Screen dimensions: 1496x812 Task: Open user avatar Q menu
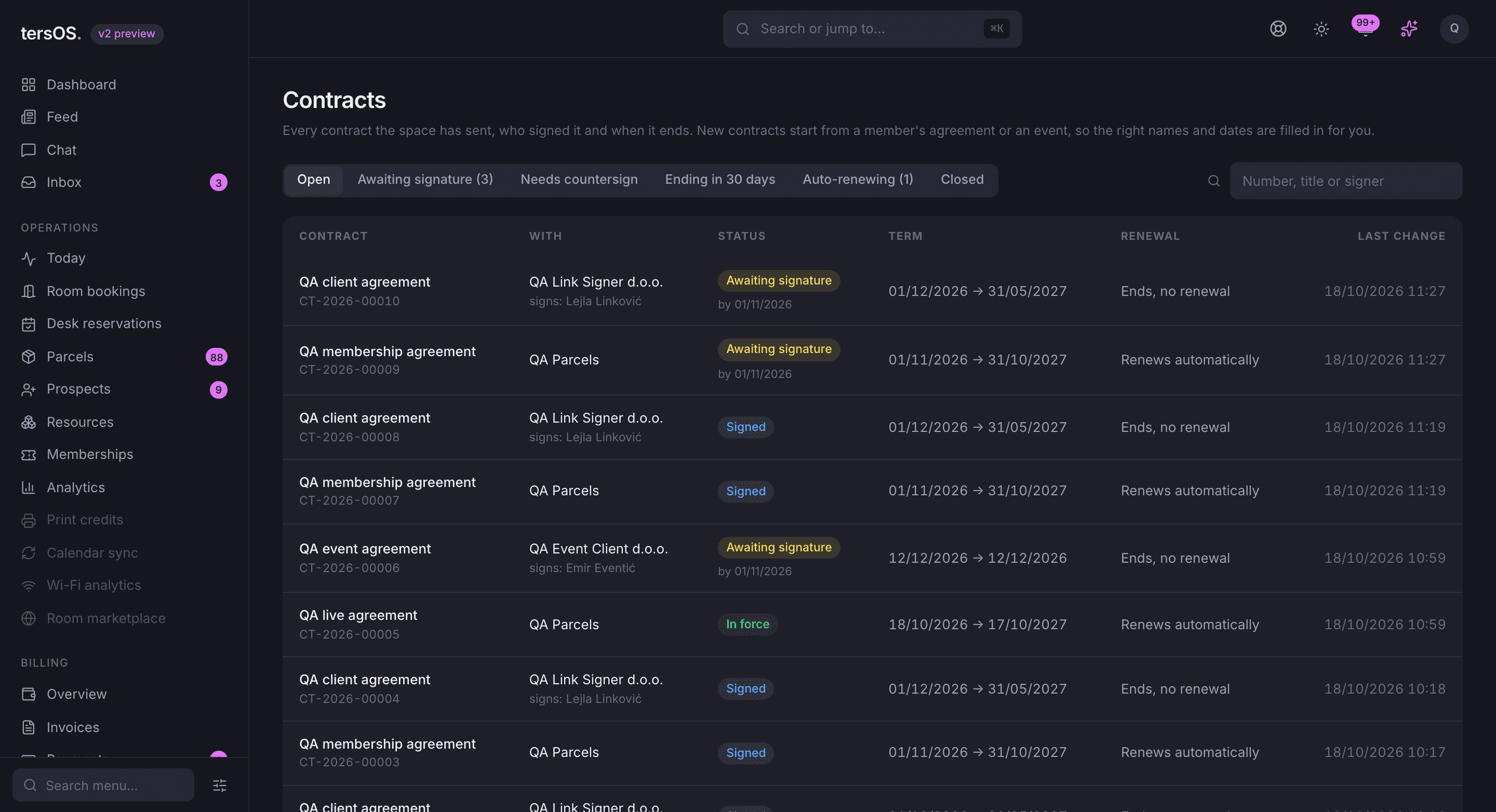tap(1453, 29)
